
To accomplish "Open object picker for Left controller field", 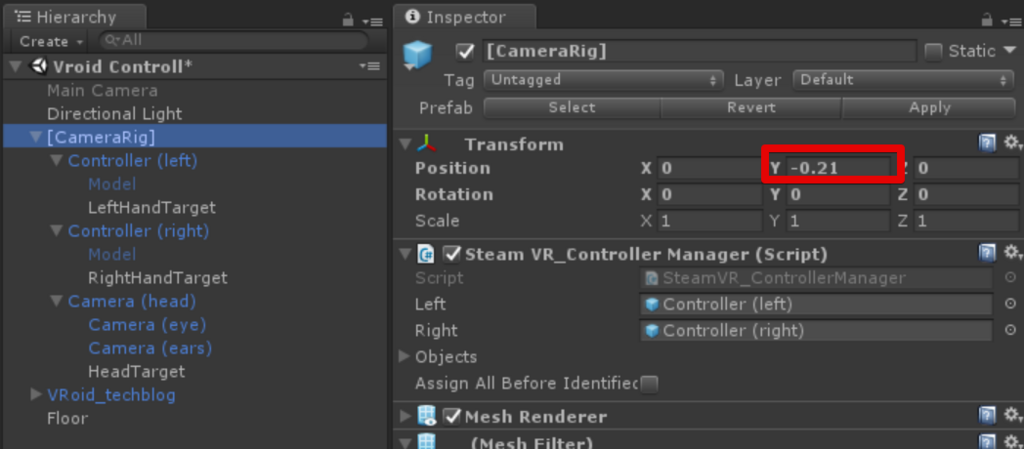I will 1010,304.
